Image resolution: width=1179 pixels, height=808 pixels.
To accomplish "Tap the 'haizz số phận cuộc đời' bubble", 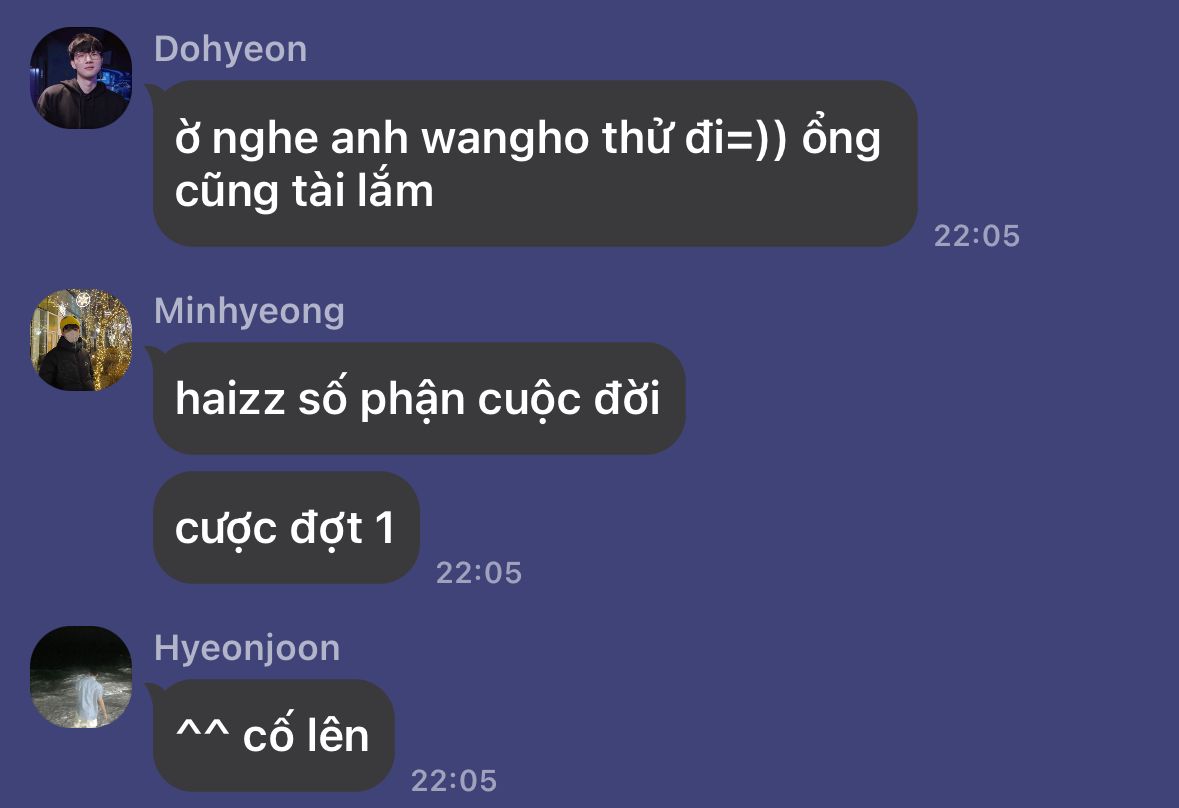I will click(x=419, y=398).
